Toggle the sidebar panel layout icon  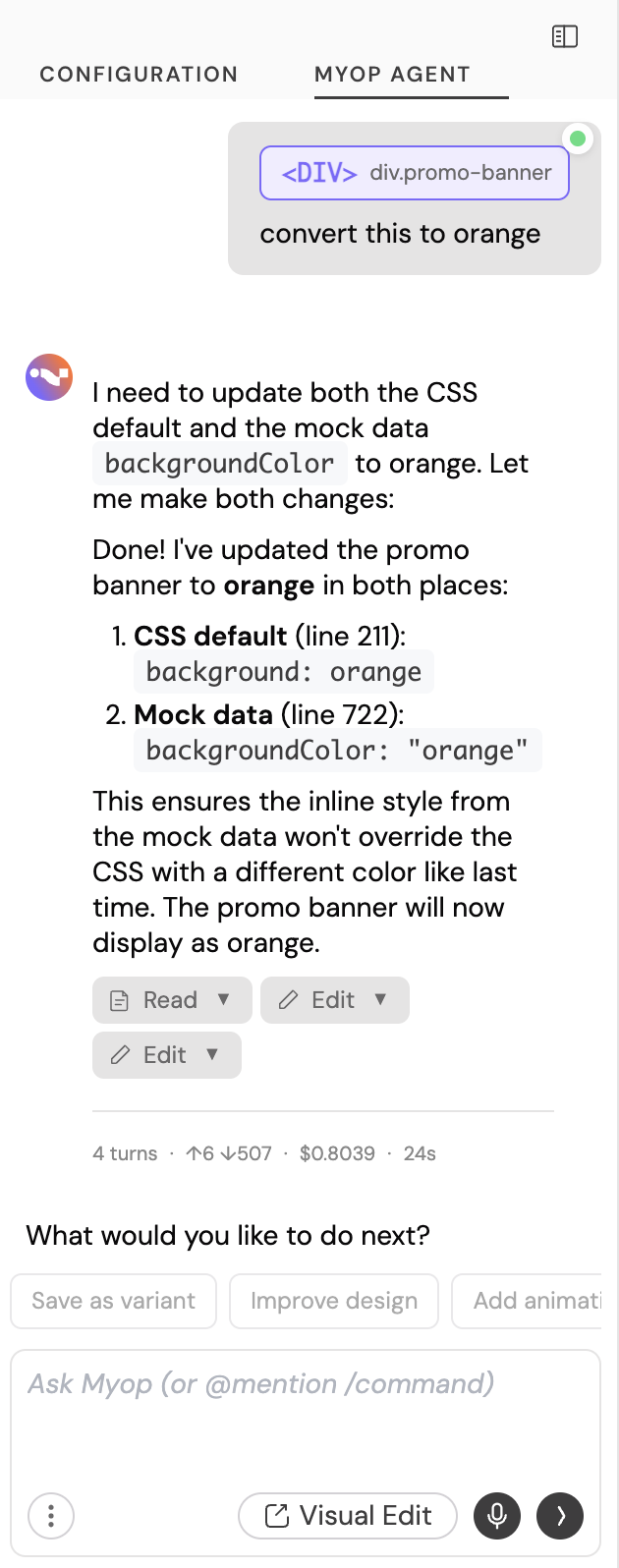tap(565, 37)
